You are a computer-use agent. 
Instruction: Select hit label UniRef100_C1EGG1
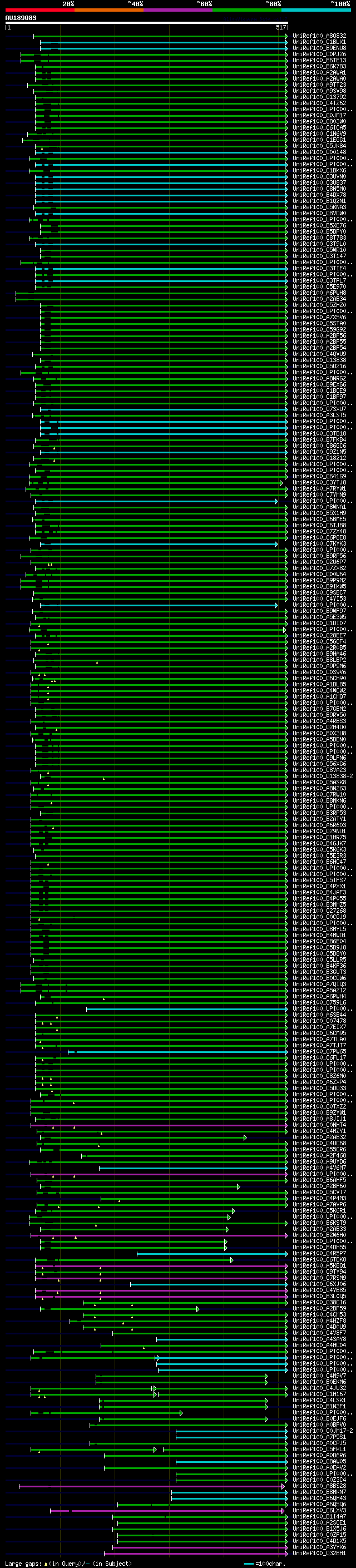[x=319, y=140]
